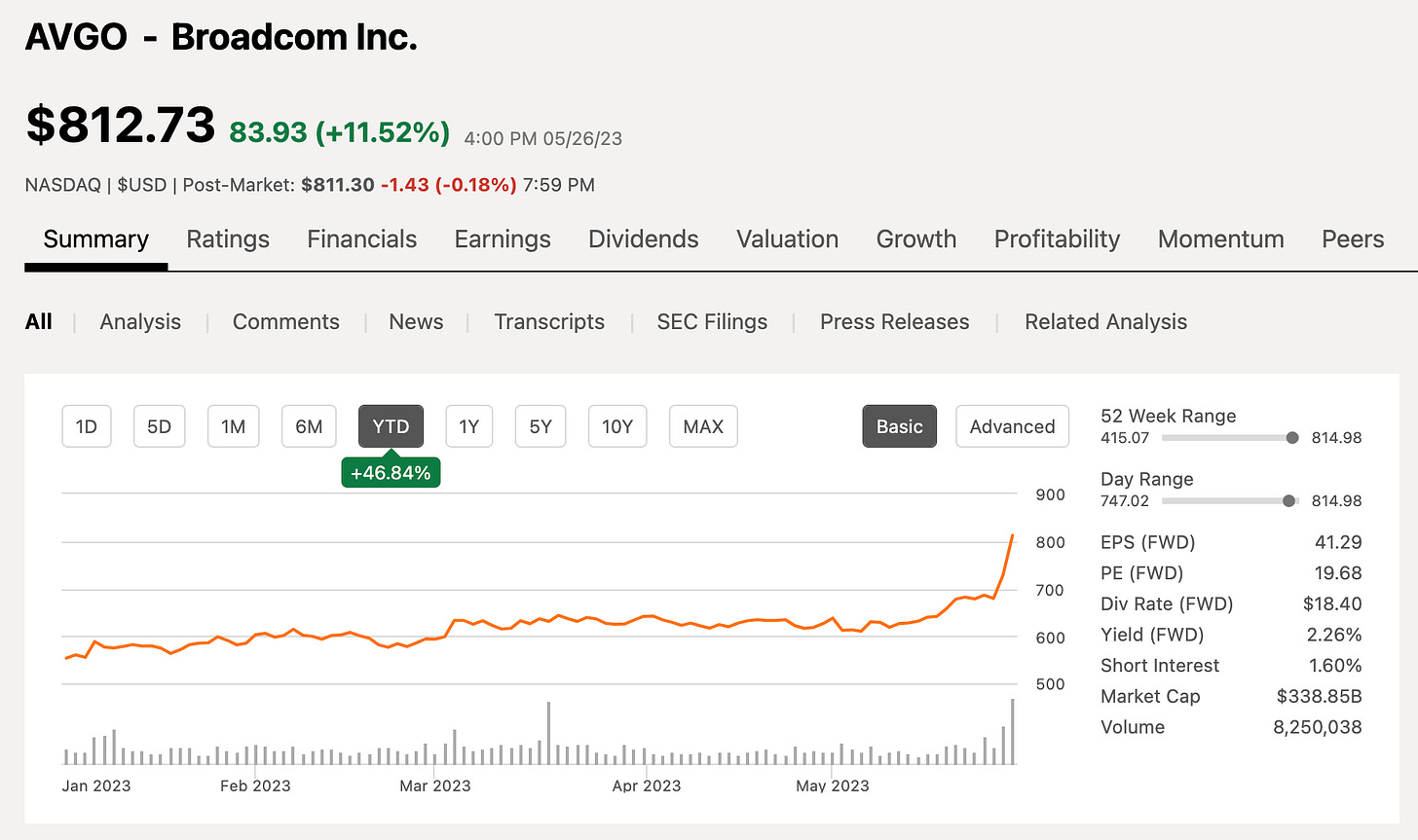1418x840 pixels.
Task: Open the Dividends tab
Action: click(644, 239)
